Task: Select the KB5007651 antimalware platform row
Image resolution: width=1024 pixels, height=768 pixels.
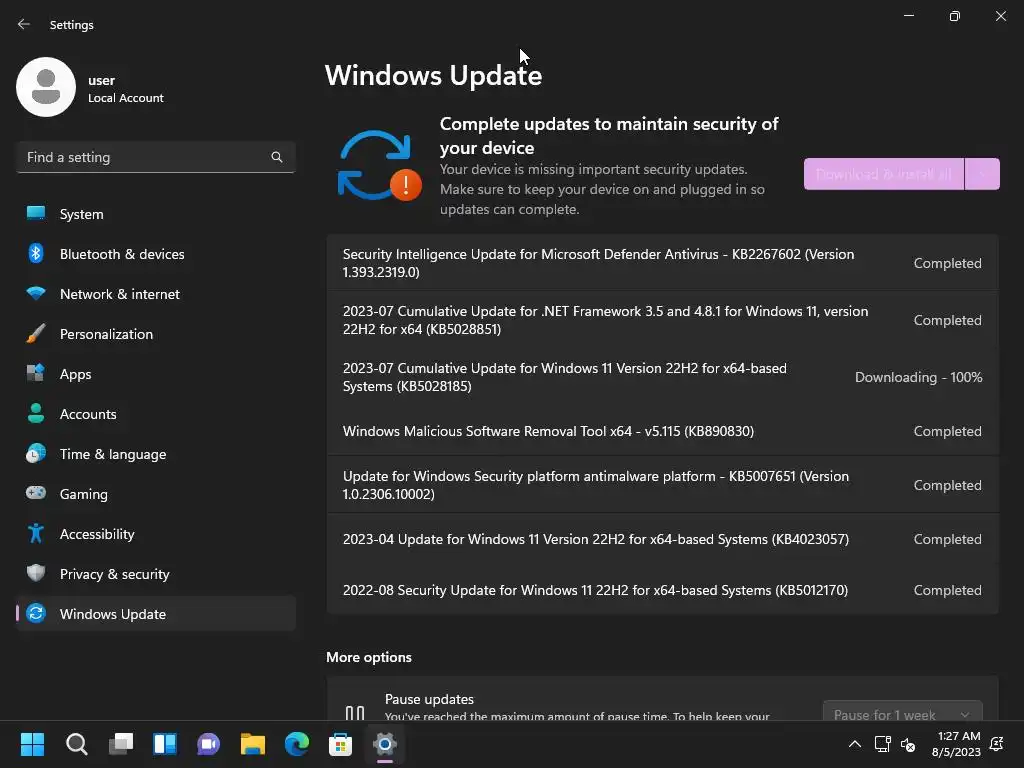Action: point(662,485)
